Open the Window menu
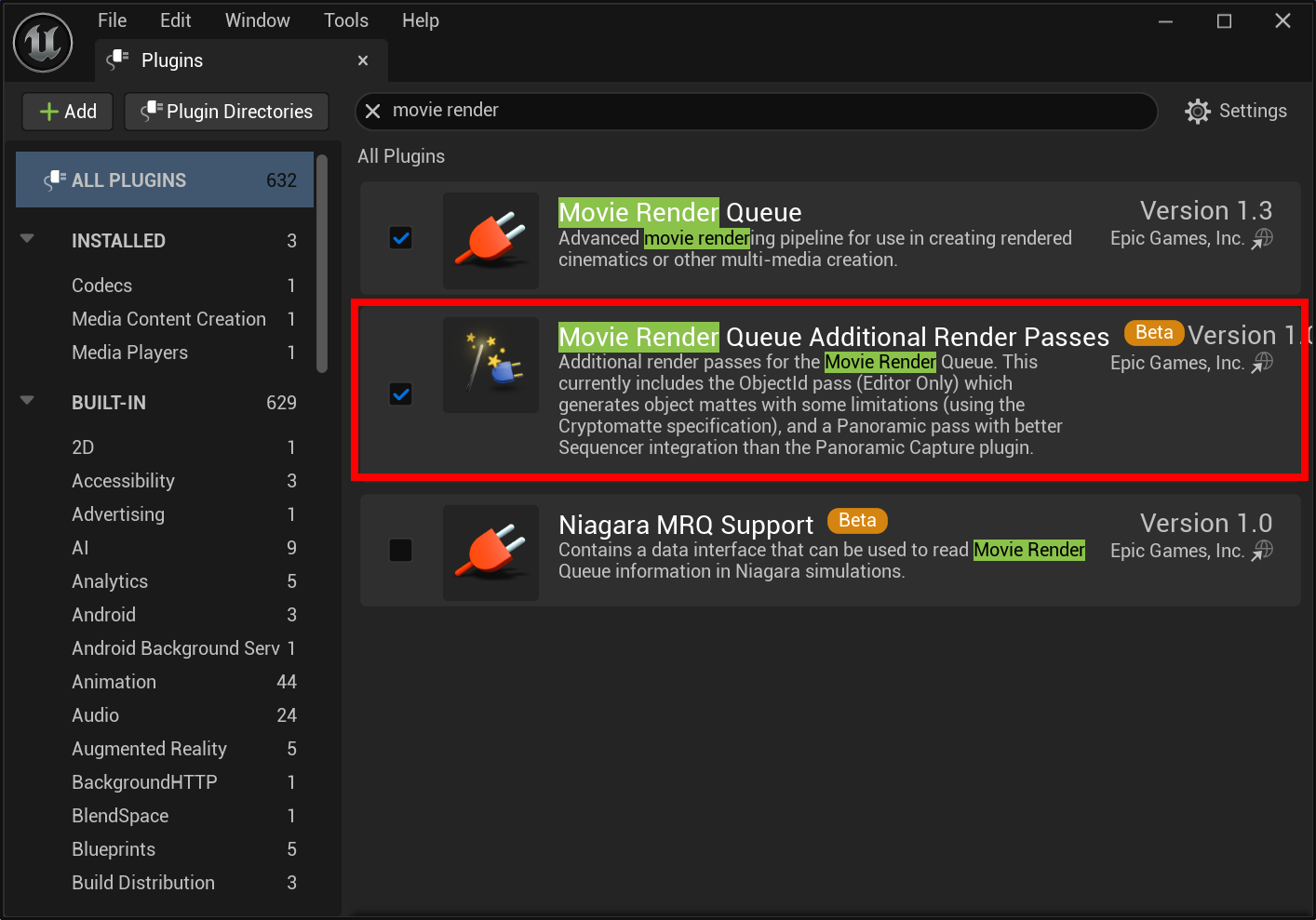This screenshot has height=920, width=1316. [257, 20]
